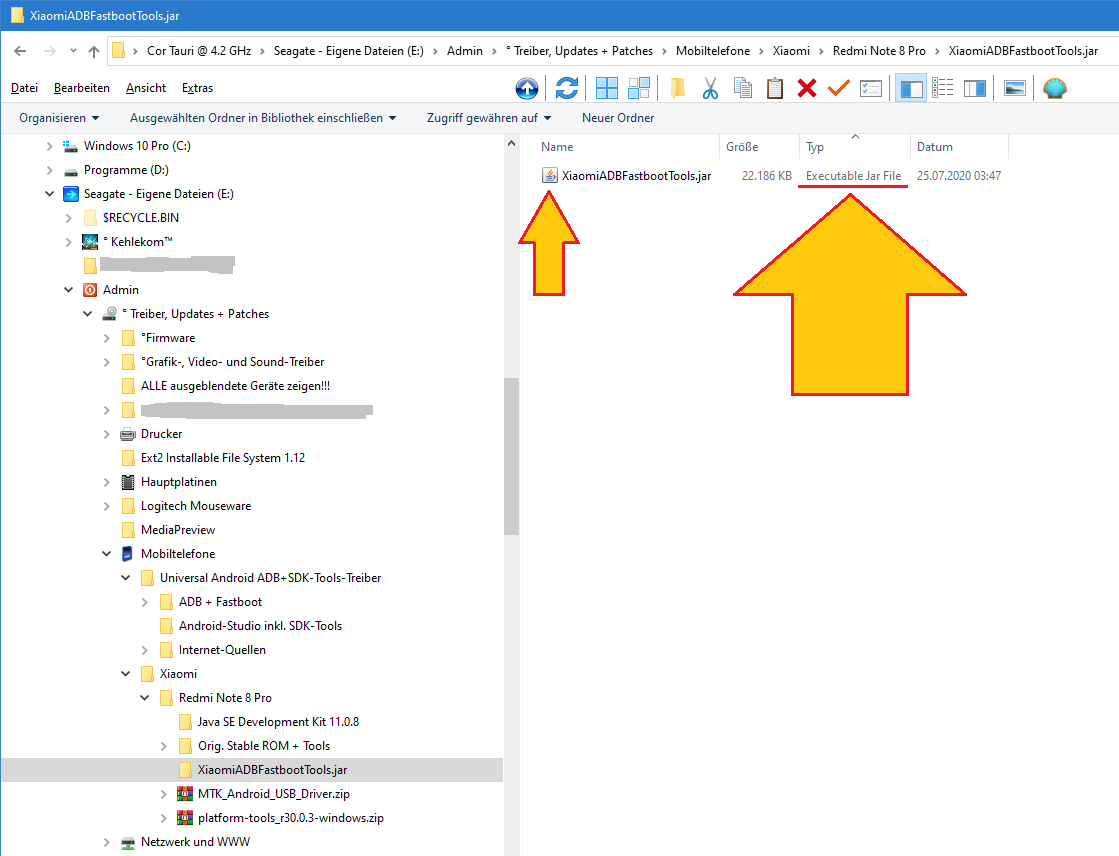The width and height of the screenshot is (1119, 856).
Task: Click the red X Delete icon
Action: 806,89
